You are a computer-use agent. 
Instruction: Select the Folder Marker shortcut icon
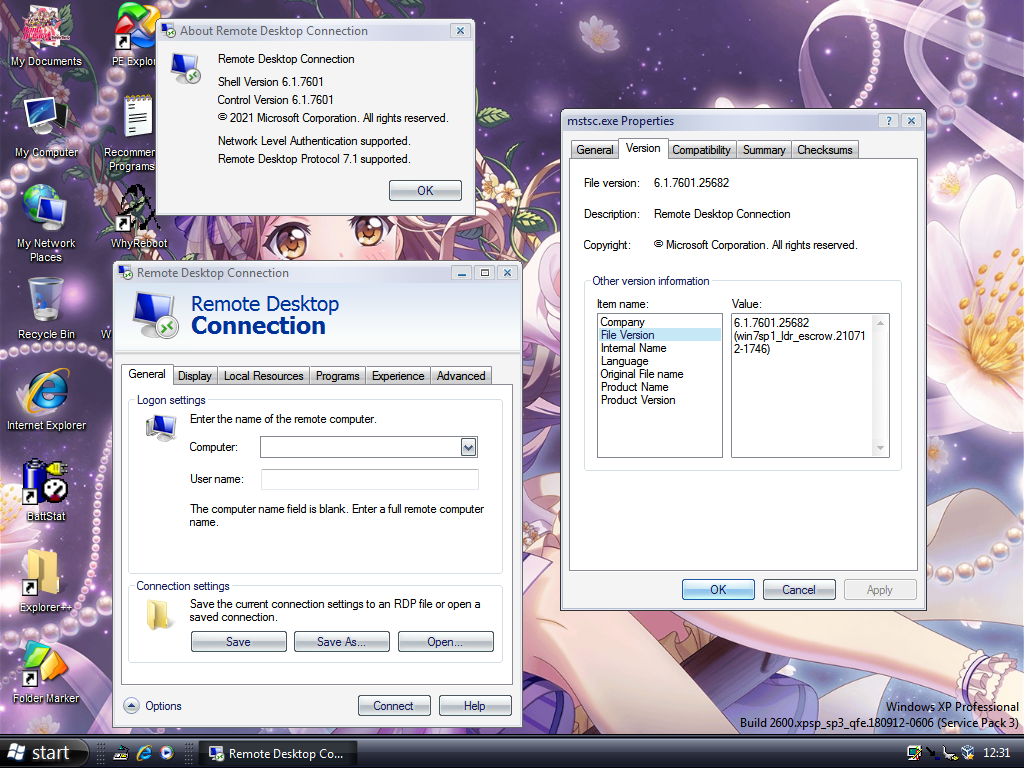click(x=46, y=673)
